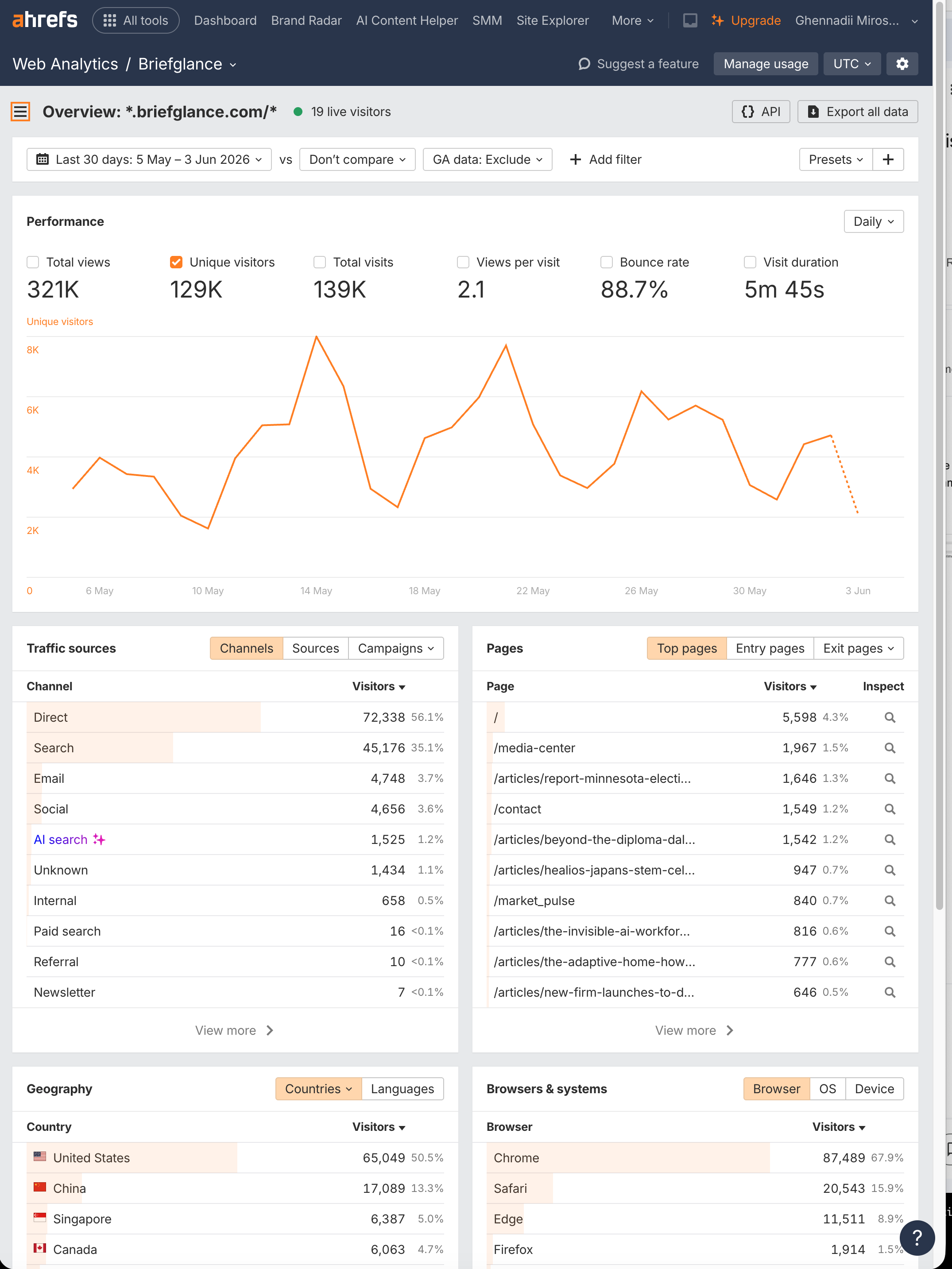
Task: Click View more under Pages
Action: coord(695,1030)
